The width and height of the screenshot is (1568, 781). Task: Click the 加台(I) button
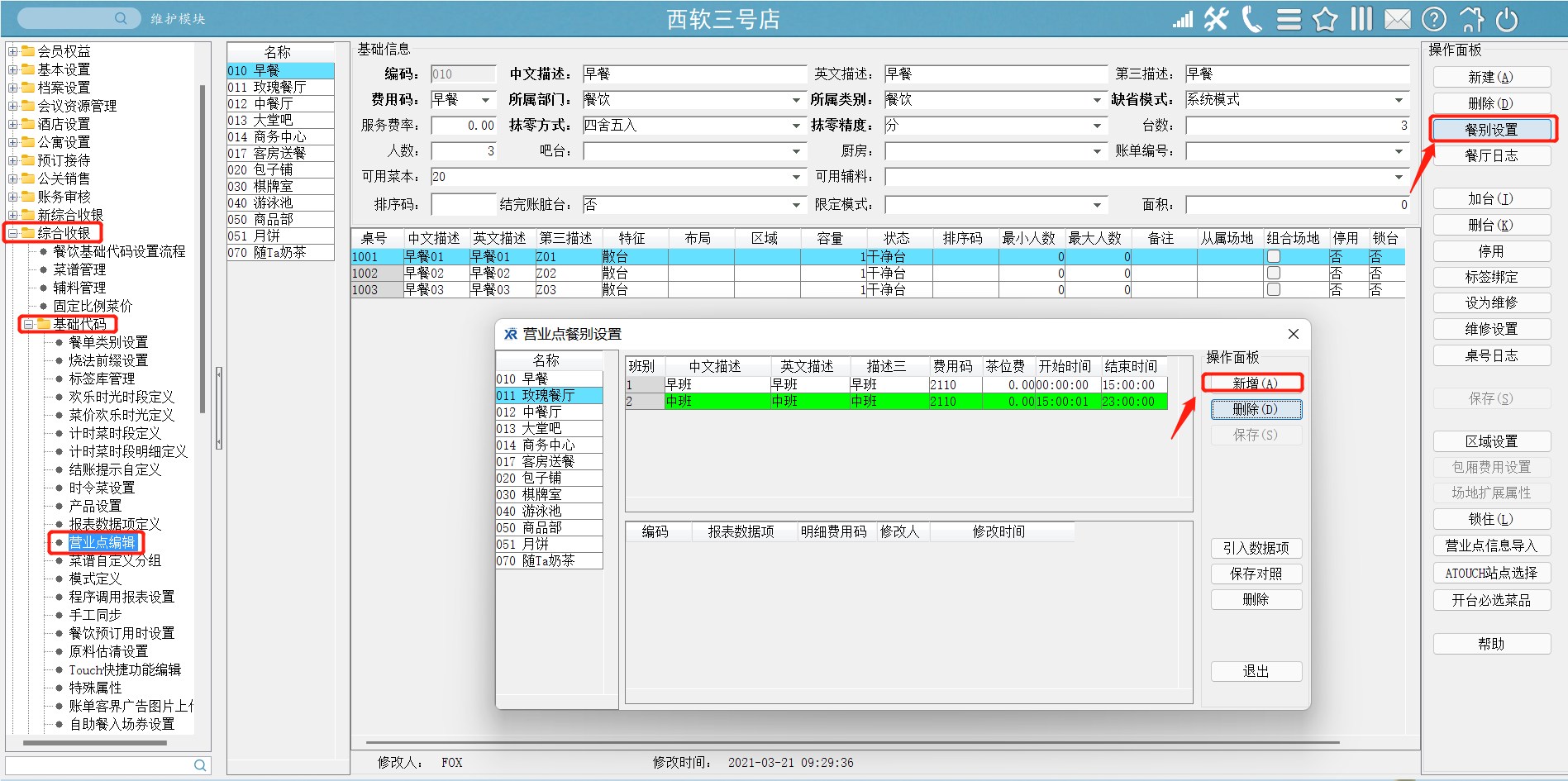1491,198
